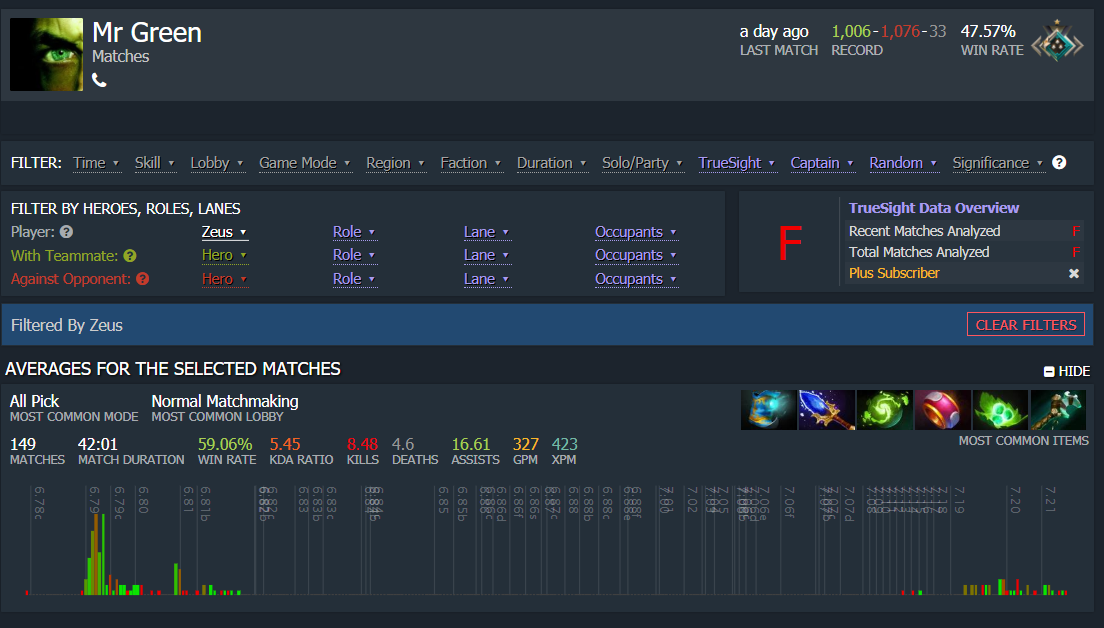Hide the averages section with HIDE toggle

[x=1067, y=371]
